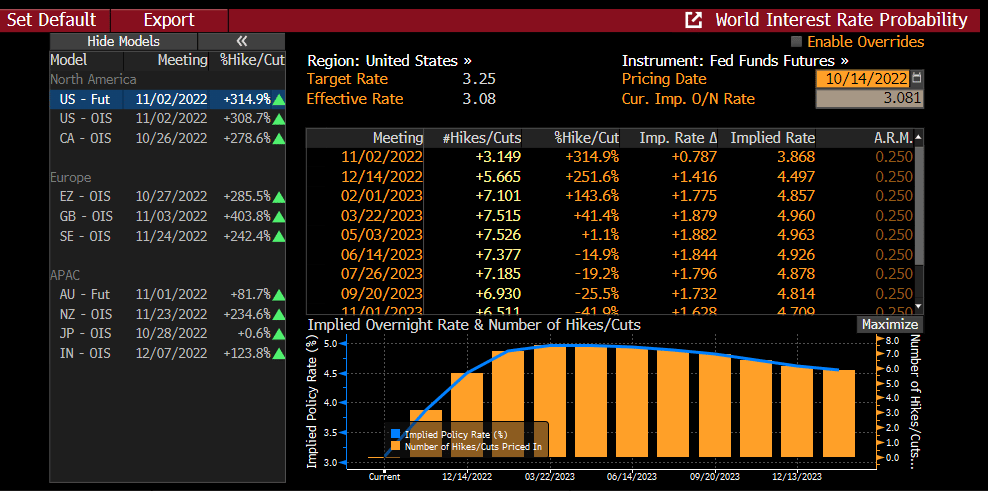
Task: Select the 03/22/2023 meeting date cell
Action: click(x=382, y=216)
